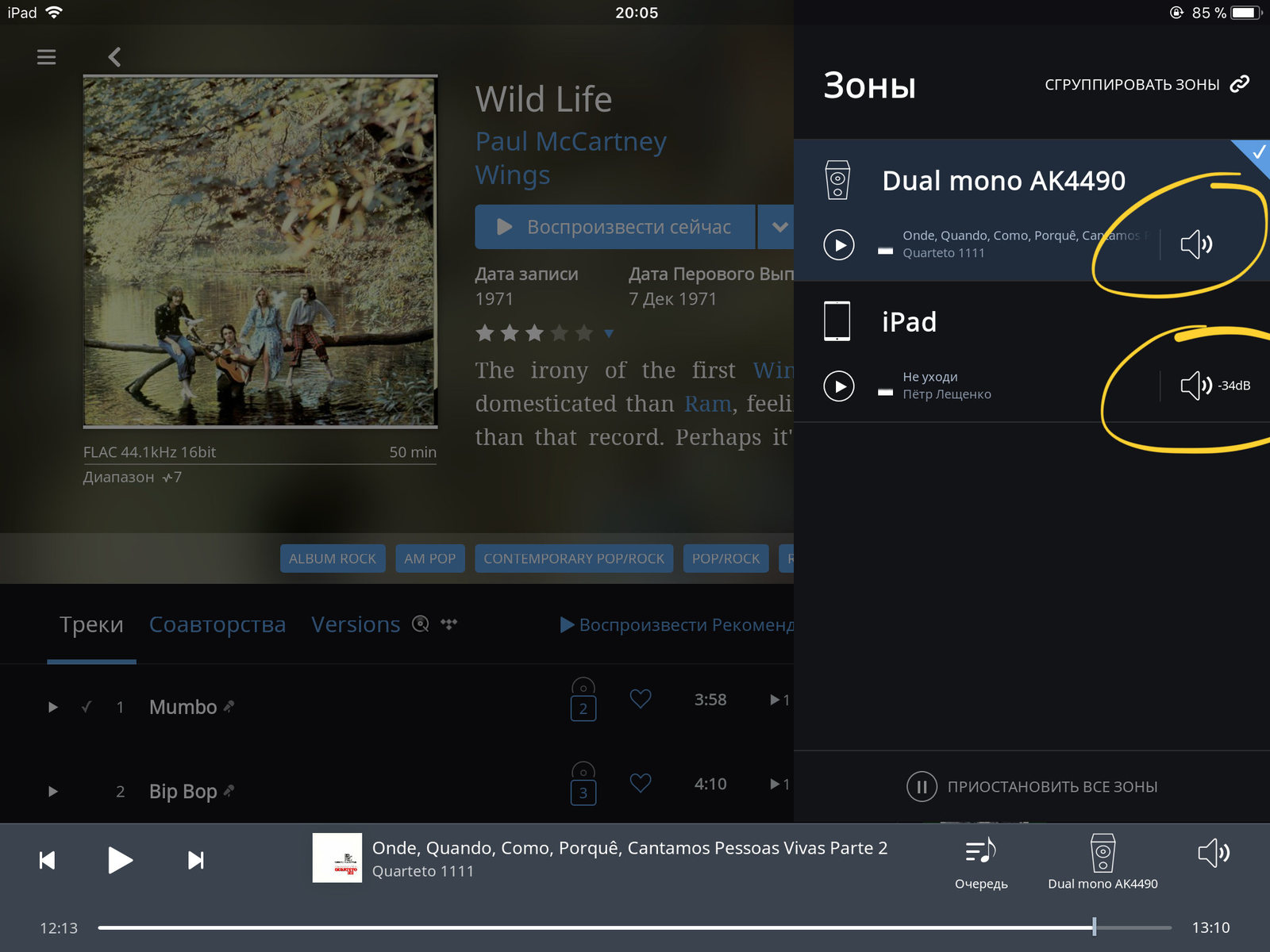Click Приостановить все зоны pause button
Viewport: 1270px width, 952px height.
pos(1032,787)
